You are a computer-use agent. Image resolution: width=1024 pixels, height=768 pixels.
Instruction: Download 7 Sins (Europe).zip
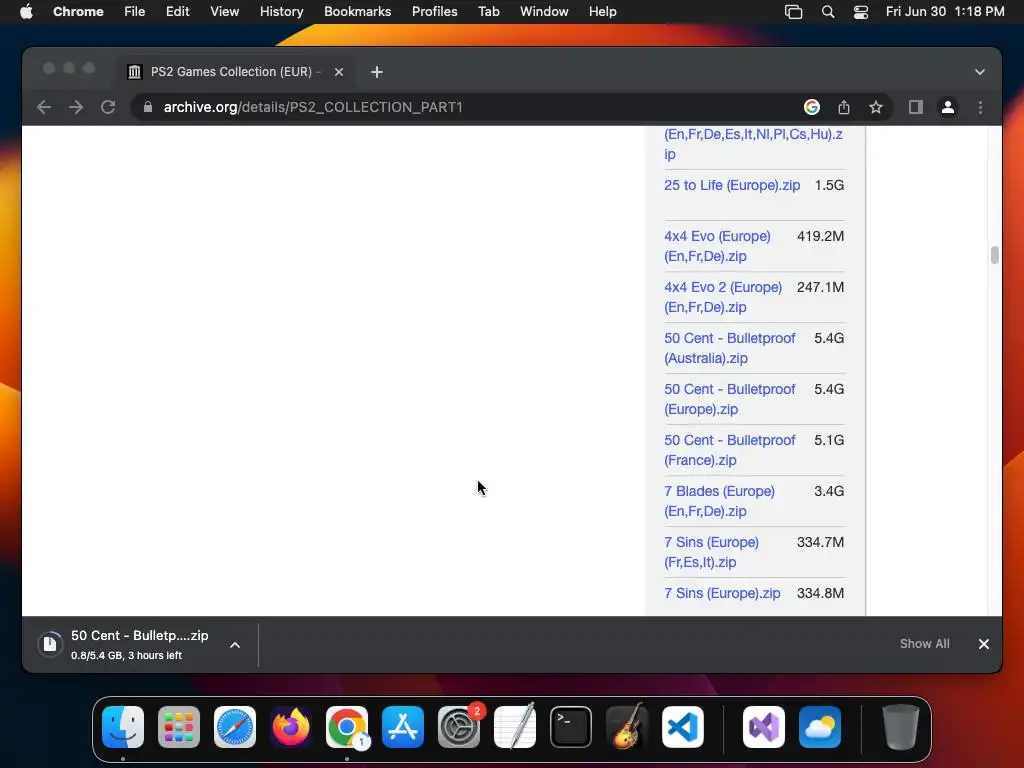(722, 594)
